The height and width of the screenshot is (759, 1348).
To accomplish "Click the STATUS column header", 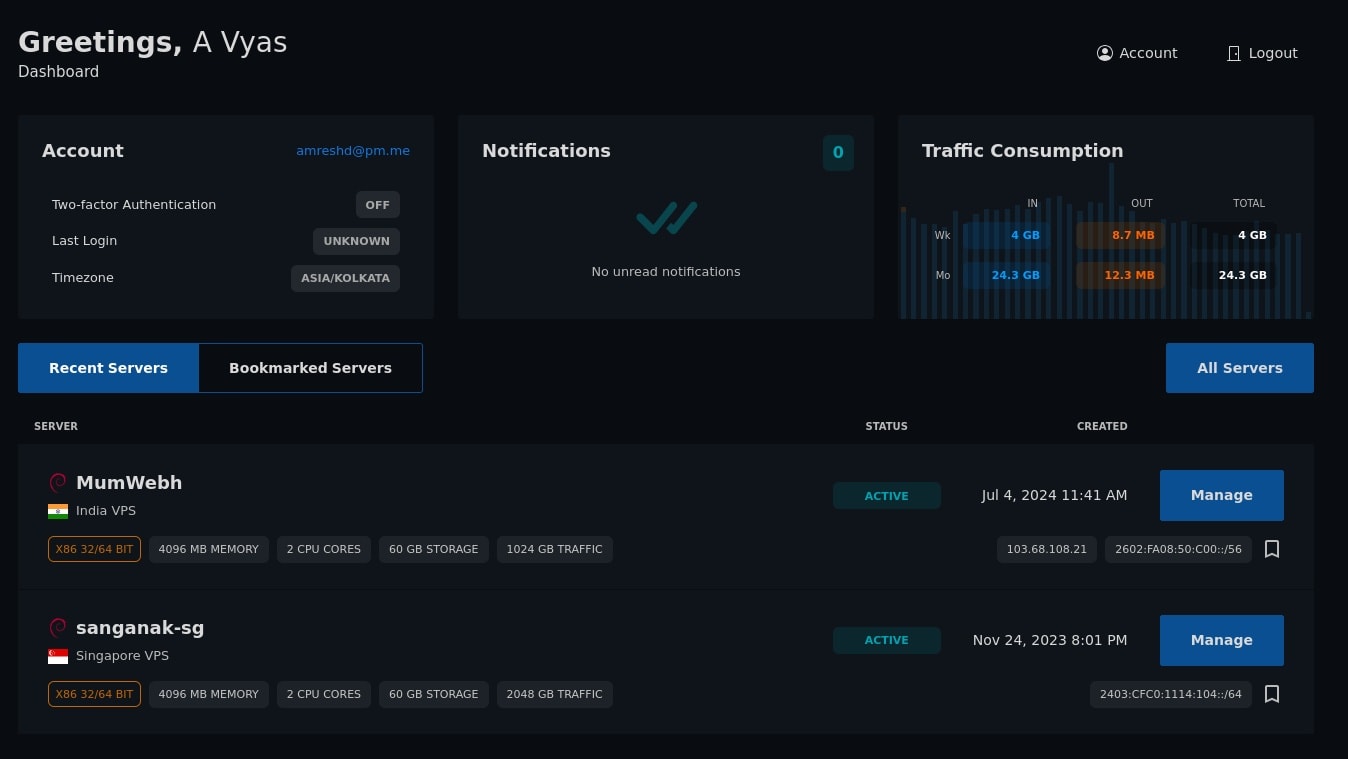I will tap(887, 426).
